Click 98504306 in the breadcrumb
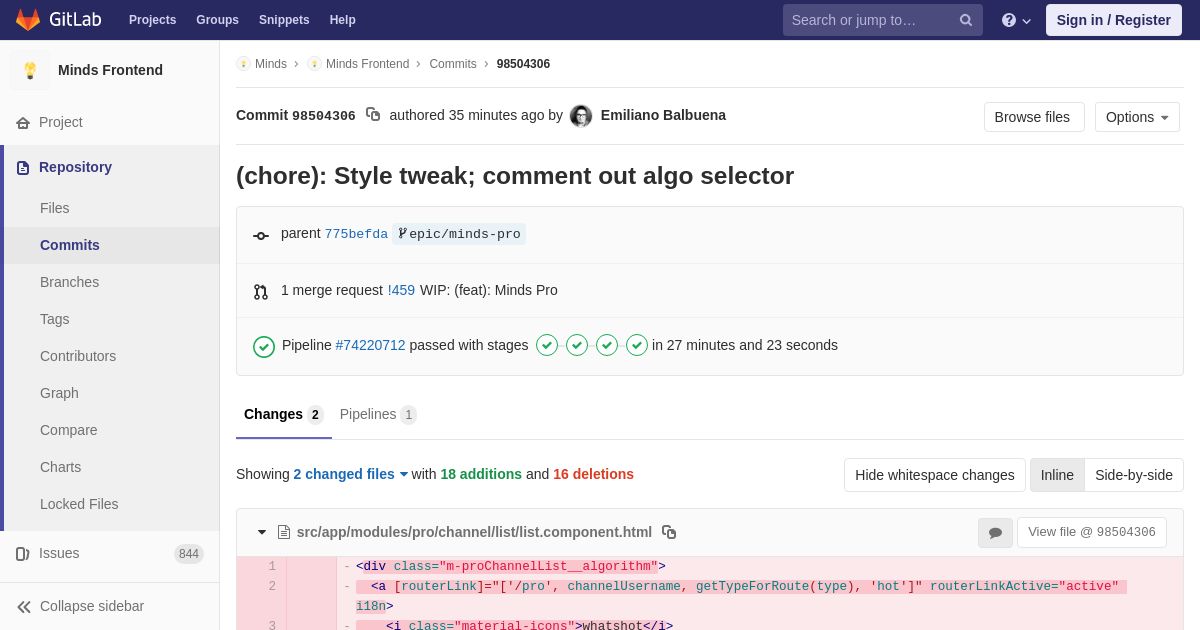The width and height of the screenshot is (1200, 630). click(x=523, y=64)
